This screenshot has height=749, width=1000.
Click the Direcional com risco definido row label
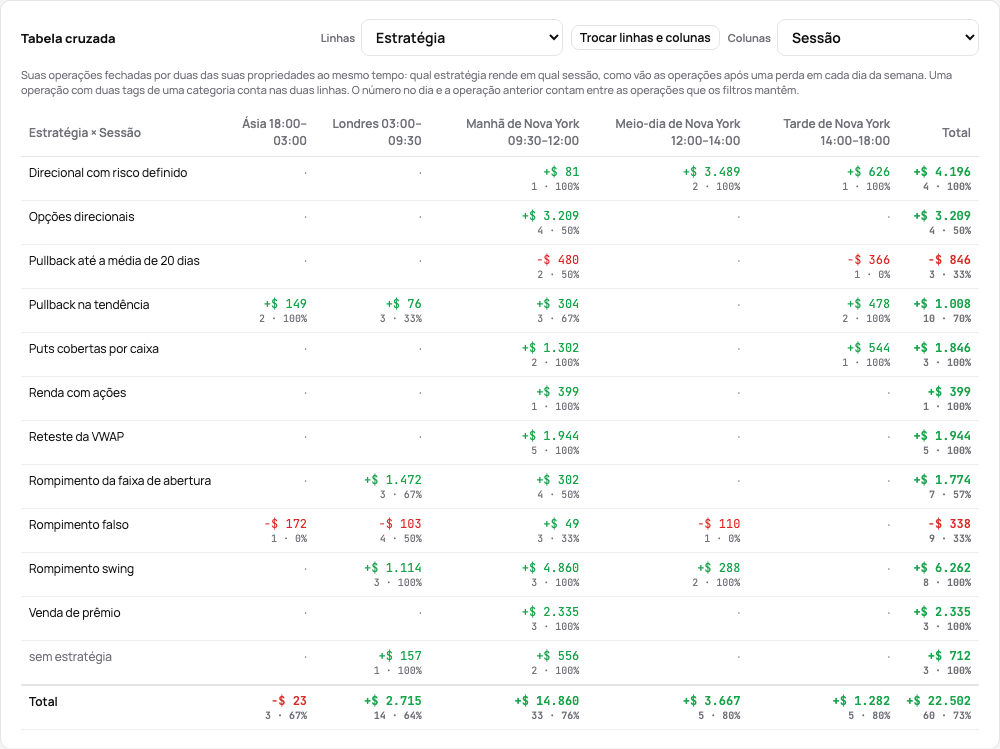click(108, 173)
